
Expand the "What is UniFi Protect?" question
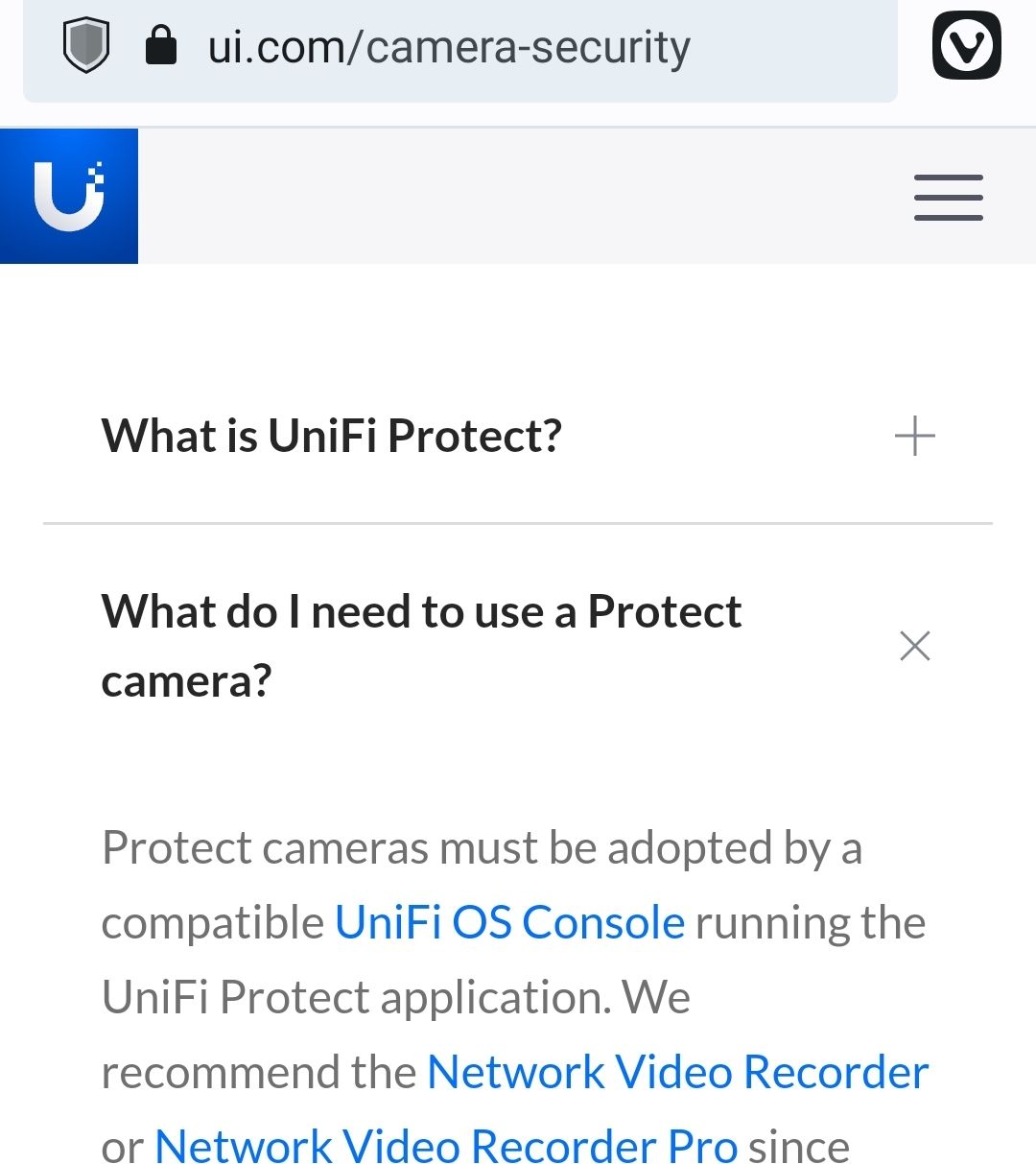(x=332, y=437)
